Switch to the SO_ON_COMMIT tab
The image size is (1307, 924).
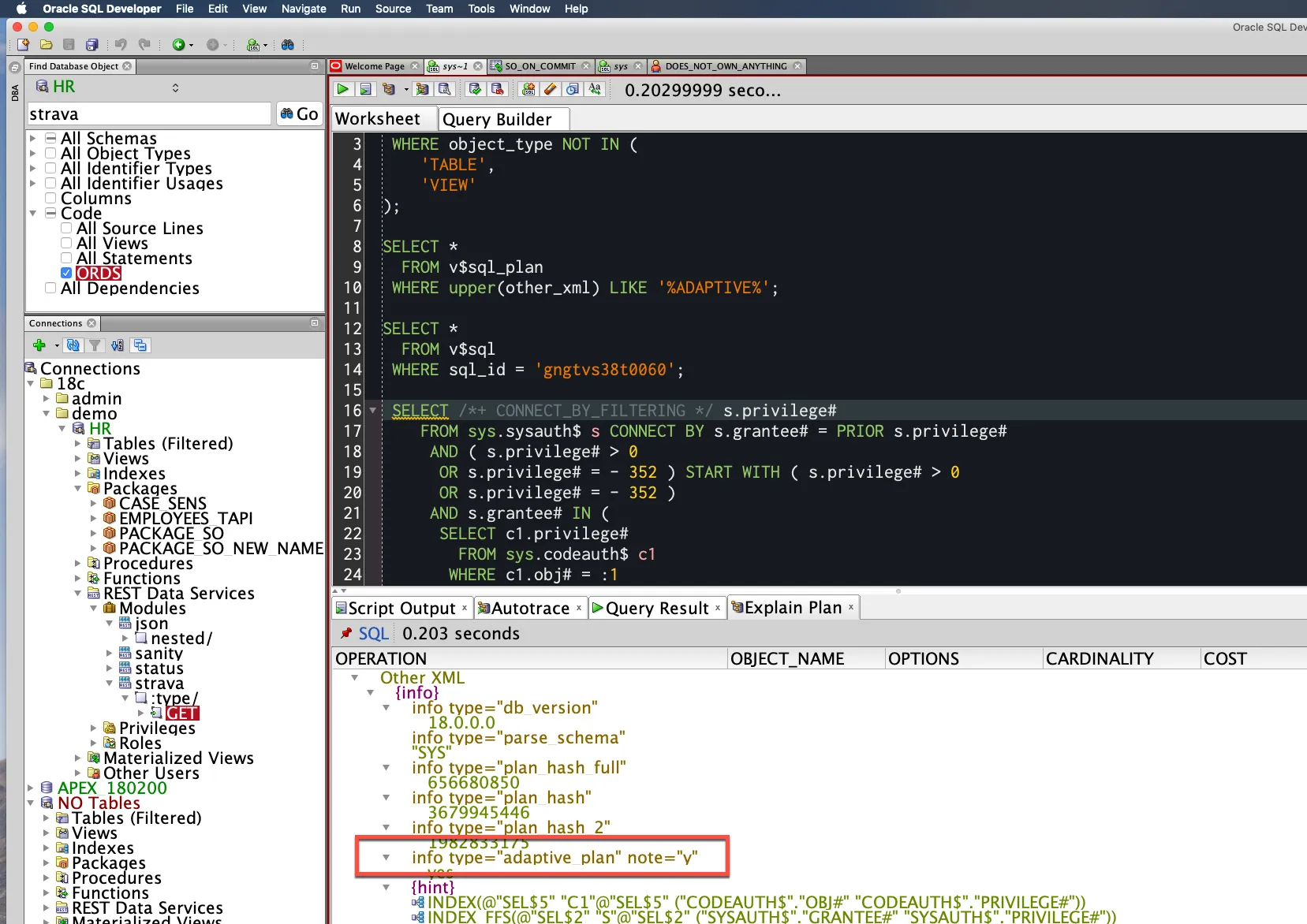[540, 66]
